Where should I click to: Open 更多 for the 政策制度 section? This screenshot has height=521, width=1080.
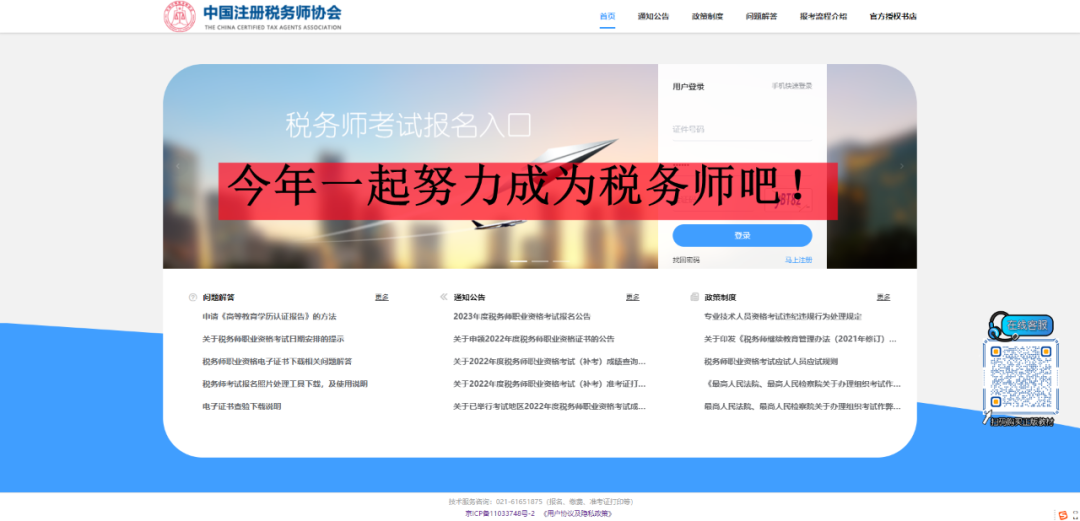coord(883,297)
